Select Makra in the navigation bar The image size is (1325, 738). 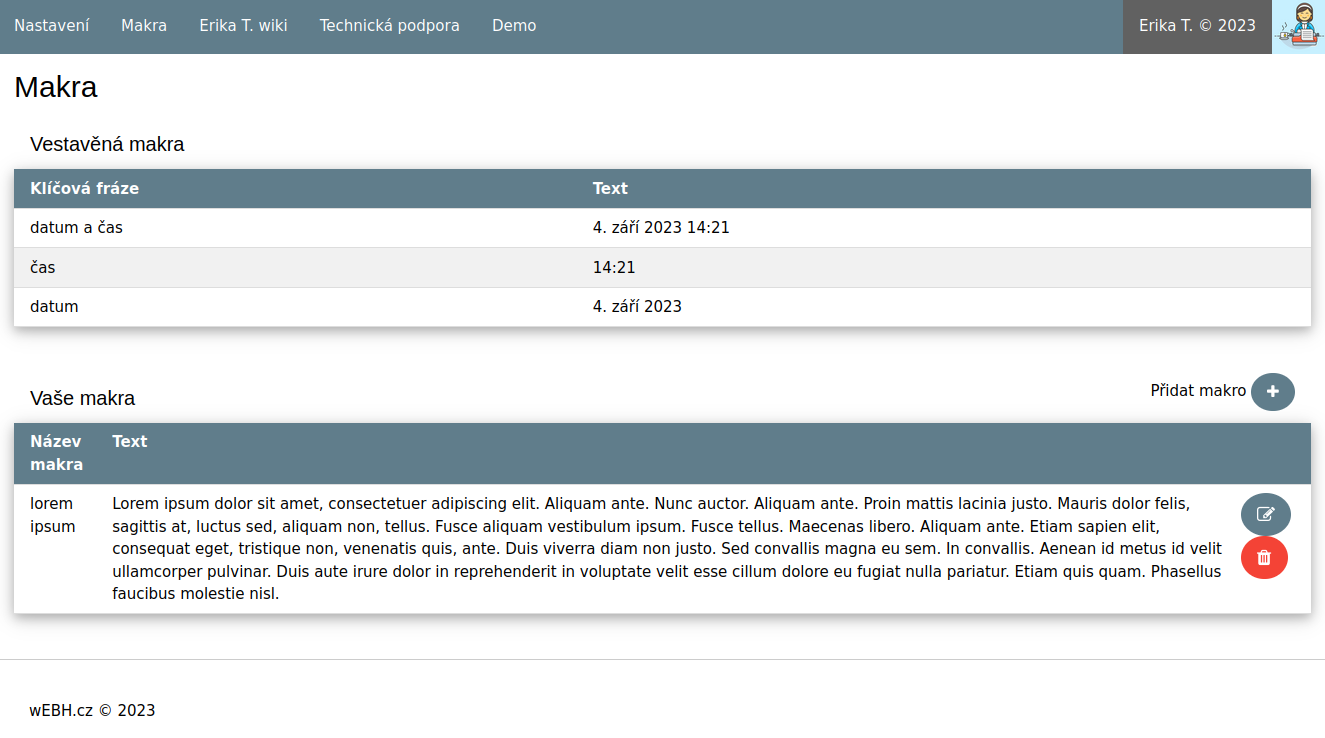tap(144, 26)
